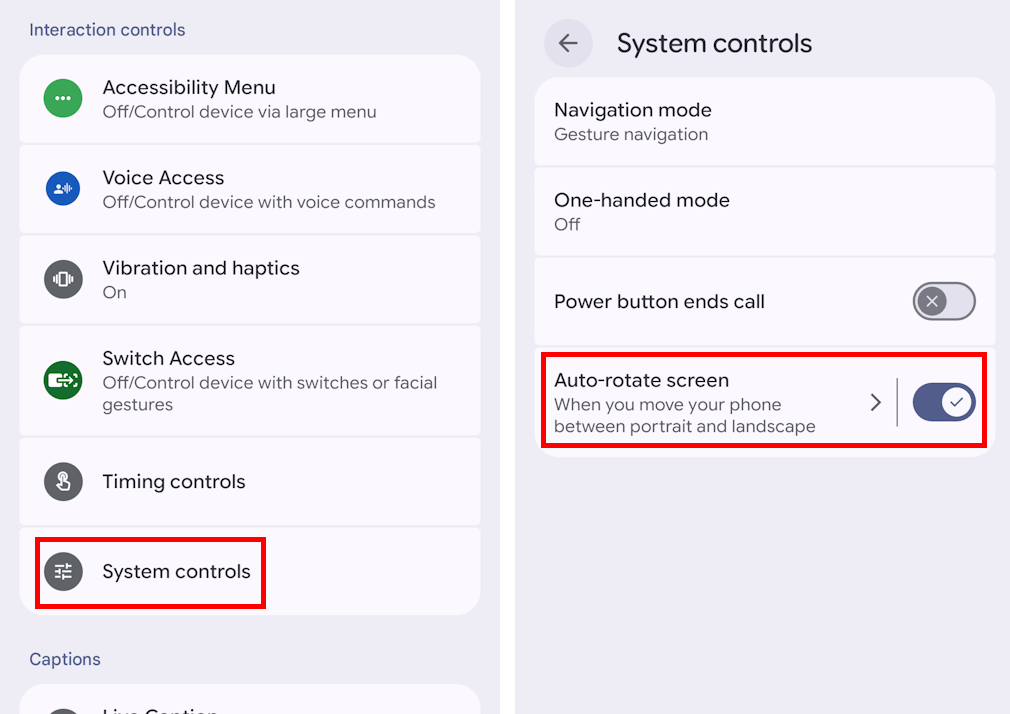Click the Voice Access icon
Image resolution: width=1010 pixels, height=714 pixels.
click(x=62, y=188)
